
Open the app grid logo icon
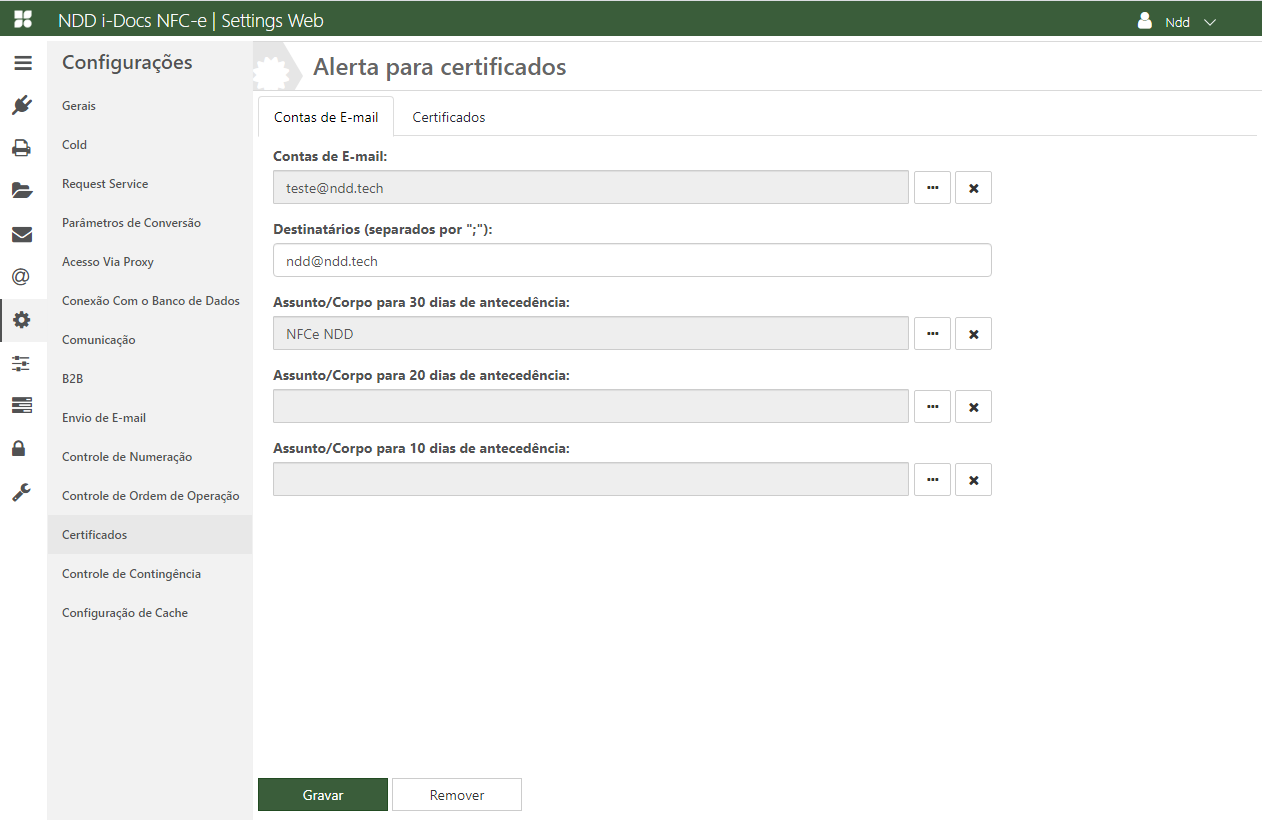point(23,20)
